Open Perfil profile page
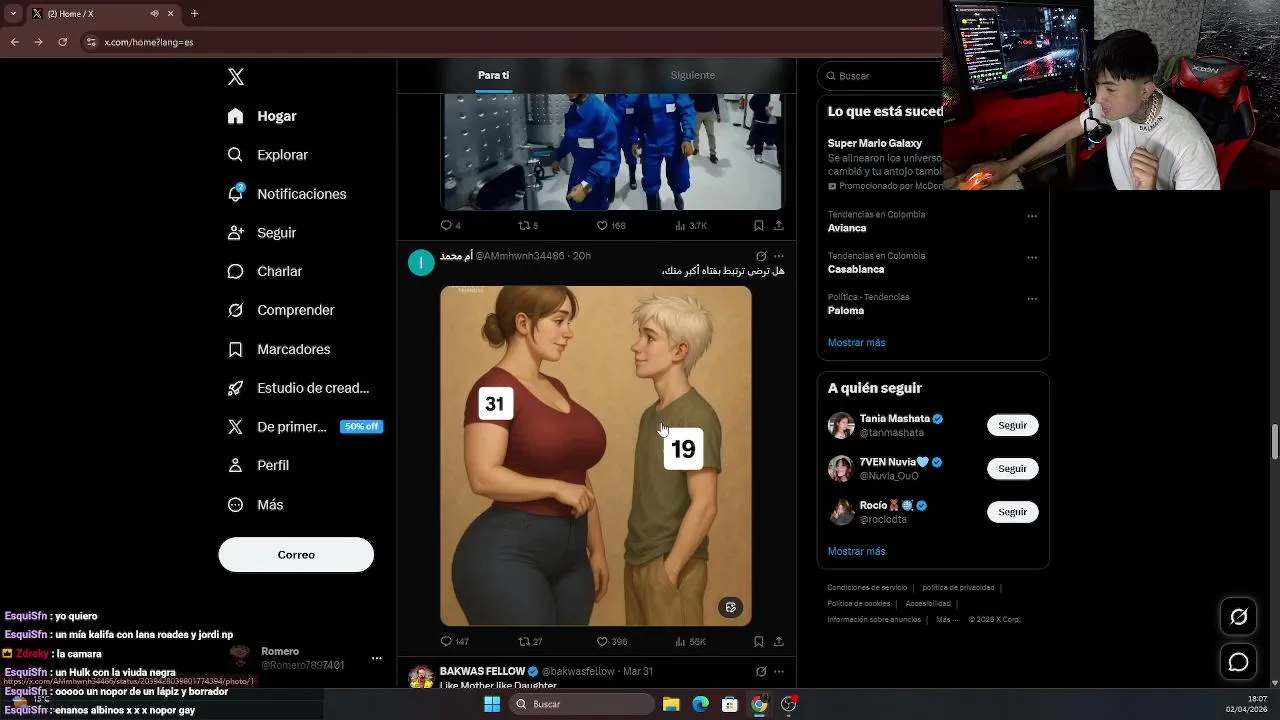 [258, 466]
